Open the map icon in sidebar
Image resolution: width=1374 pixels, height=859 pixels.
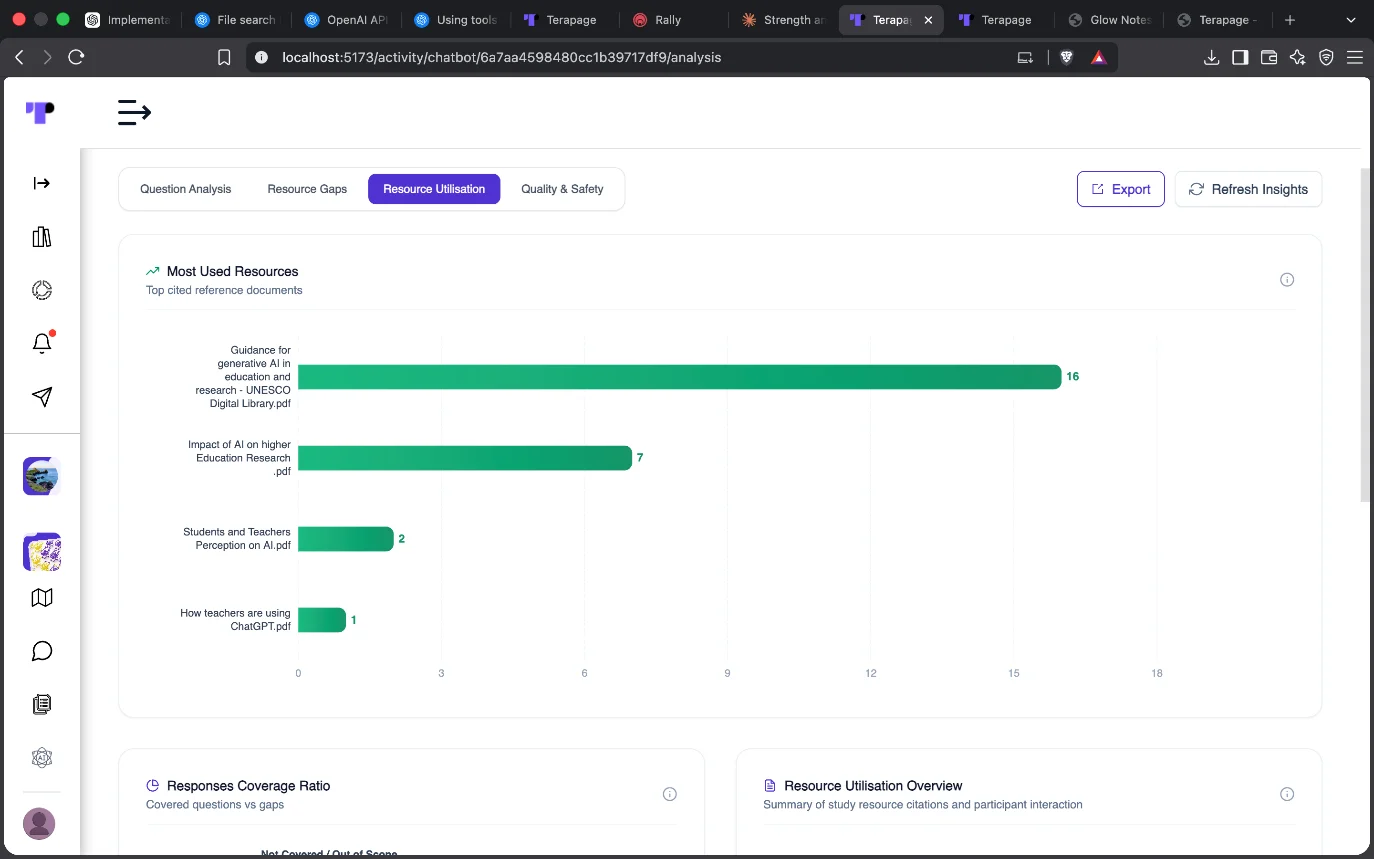41,598
